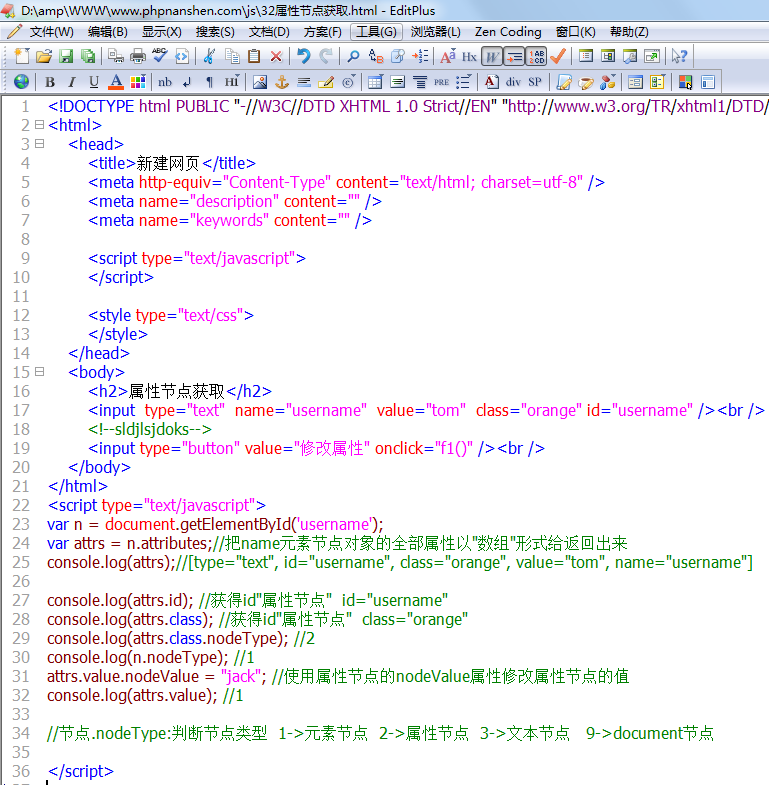The image size is (769, 785).
Task: Open the 显示(X) menu
Action: [162, 32]
